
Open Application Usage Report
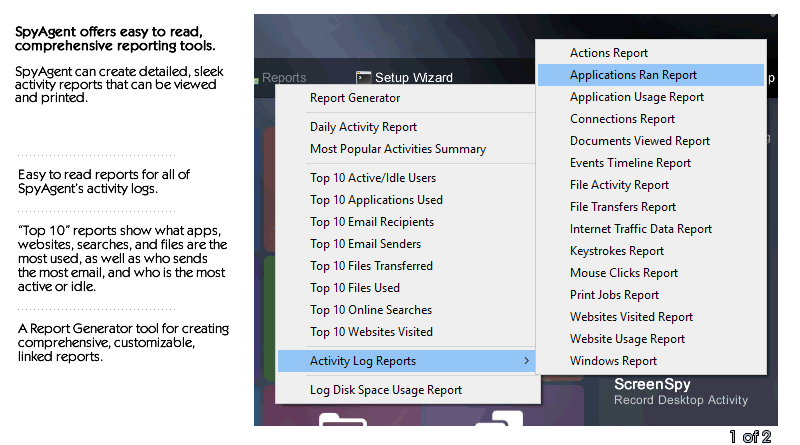point(651,96)
